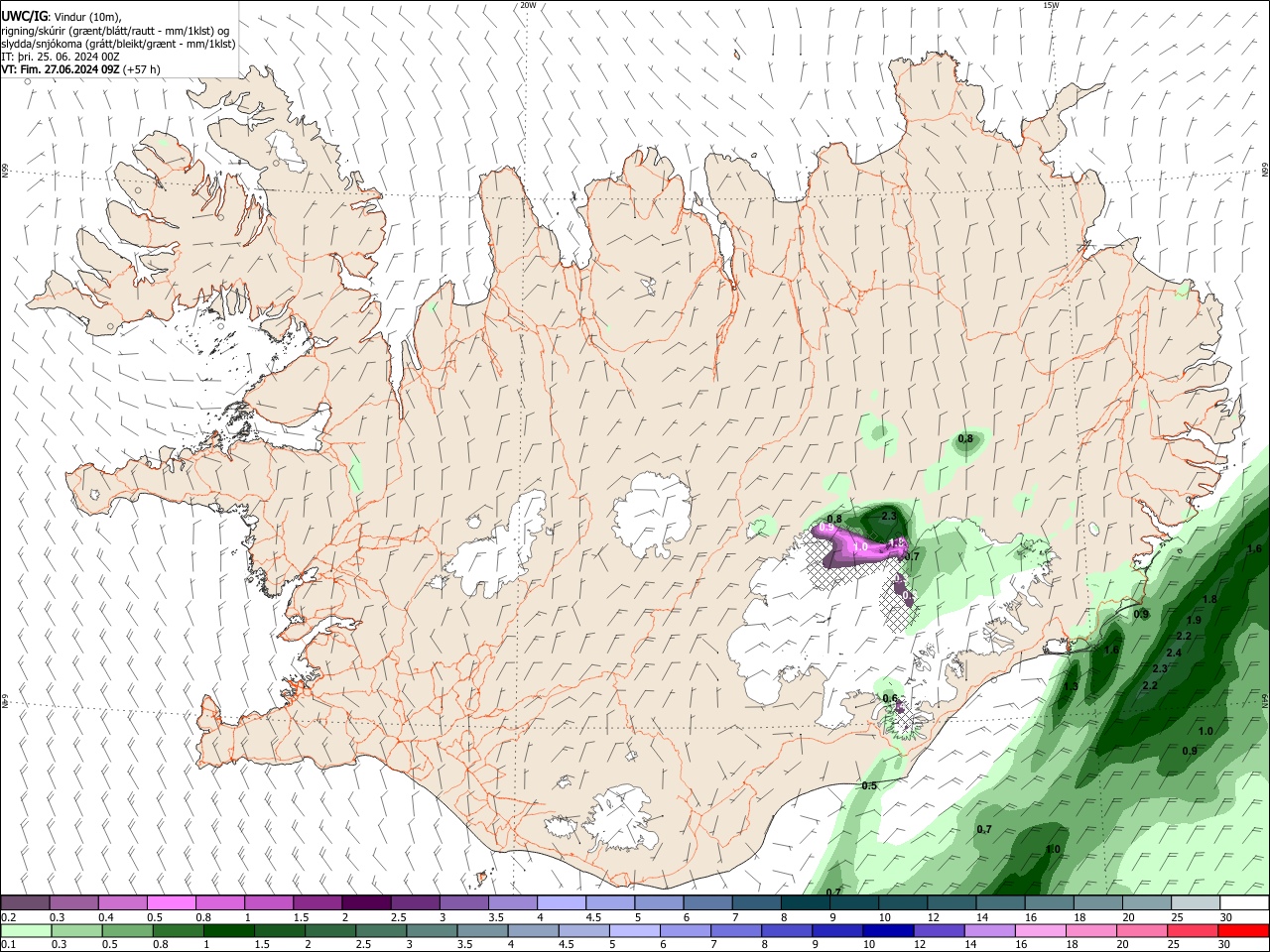Pick the light lavender 4 swatch in upper scale
This screenshot has width=1270, height=952.
(x=561, y=903)
